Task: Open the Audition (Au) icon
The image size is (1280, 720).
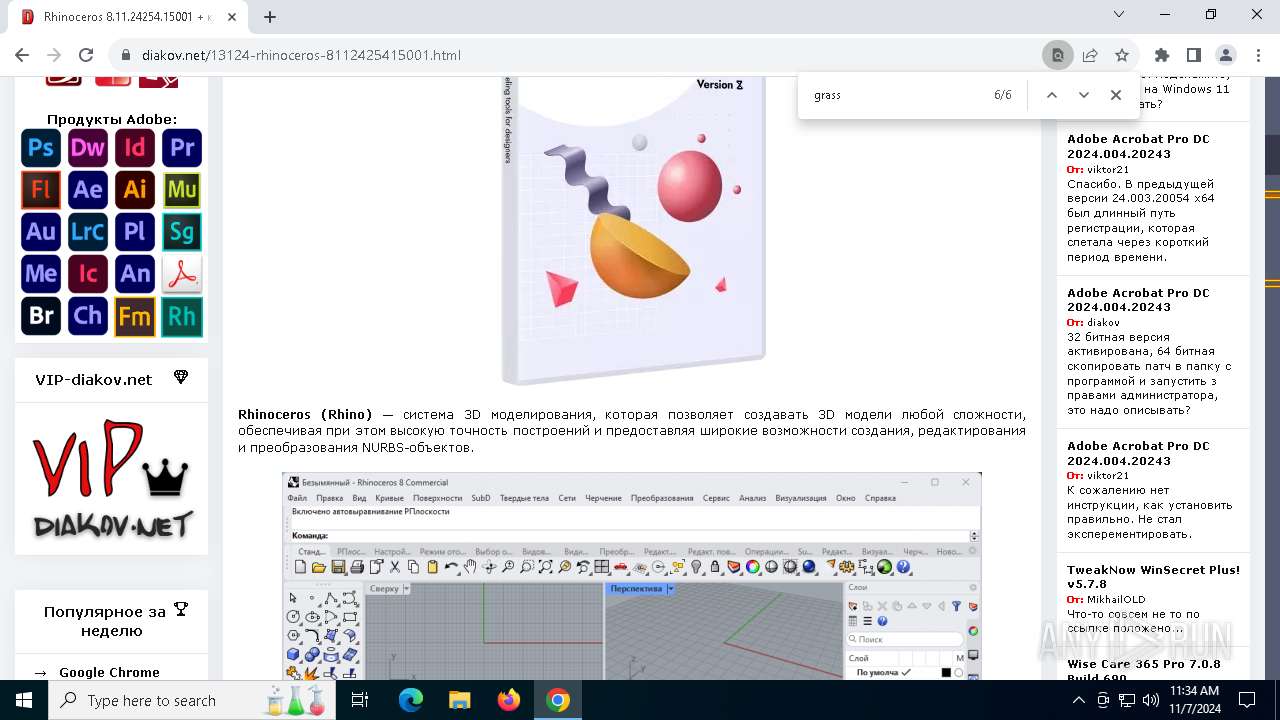Action: click(x=41, y=232)
